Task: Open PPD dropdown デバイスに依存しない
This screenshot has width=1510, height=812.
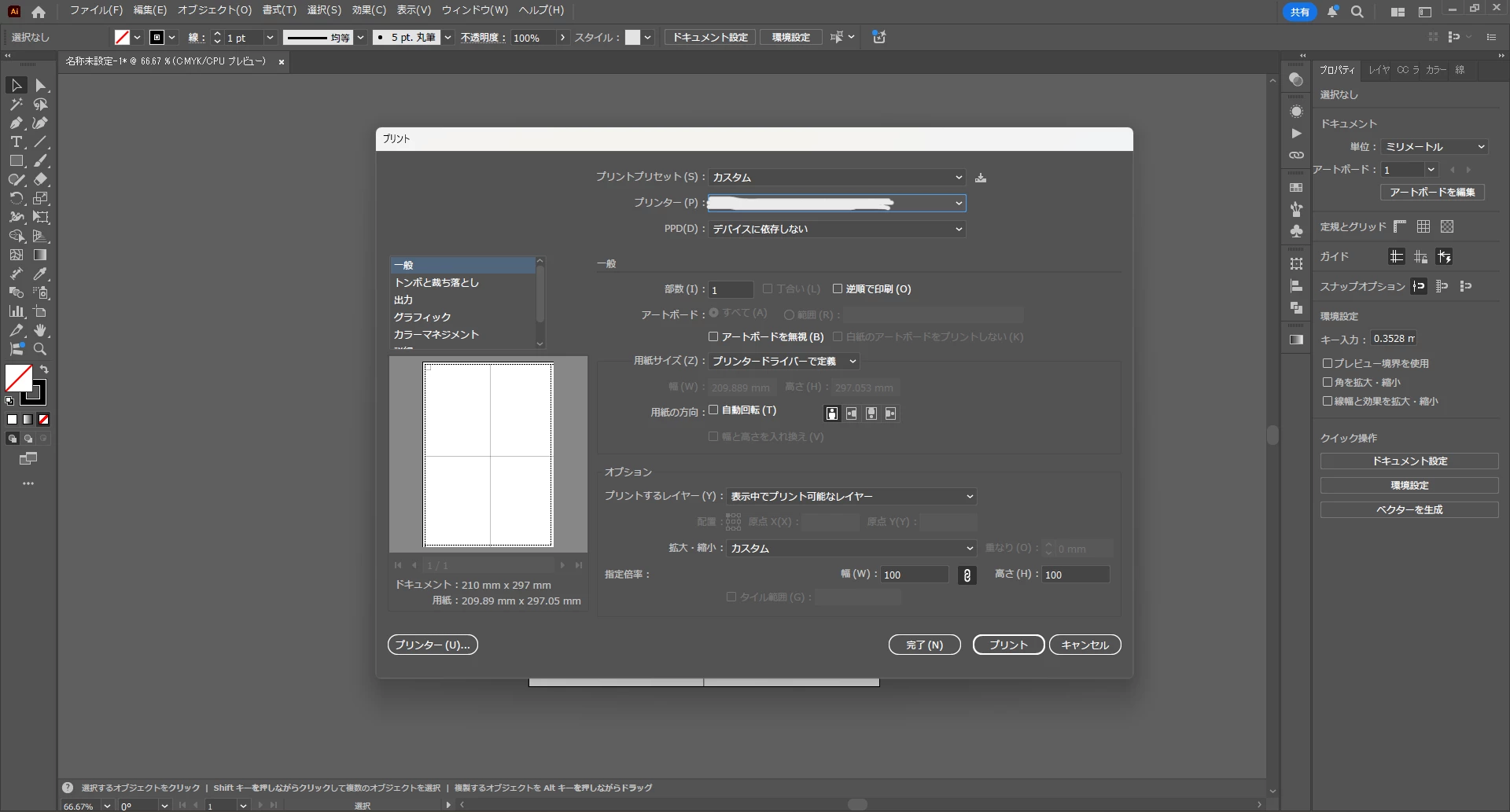Action: pyautogui.click(x=837, y=230)
